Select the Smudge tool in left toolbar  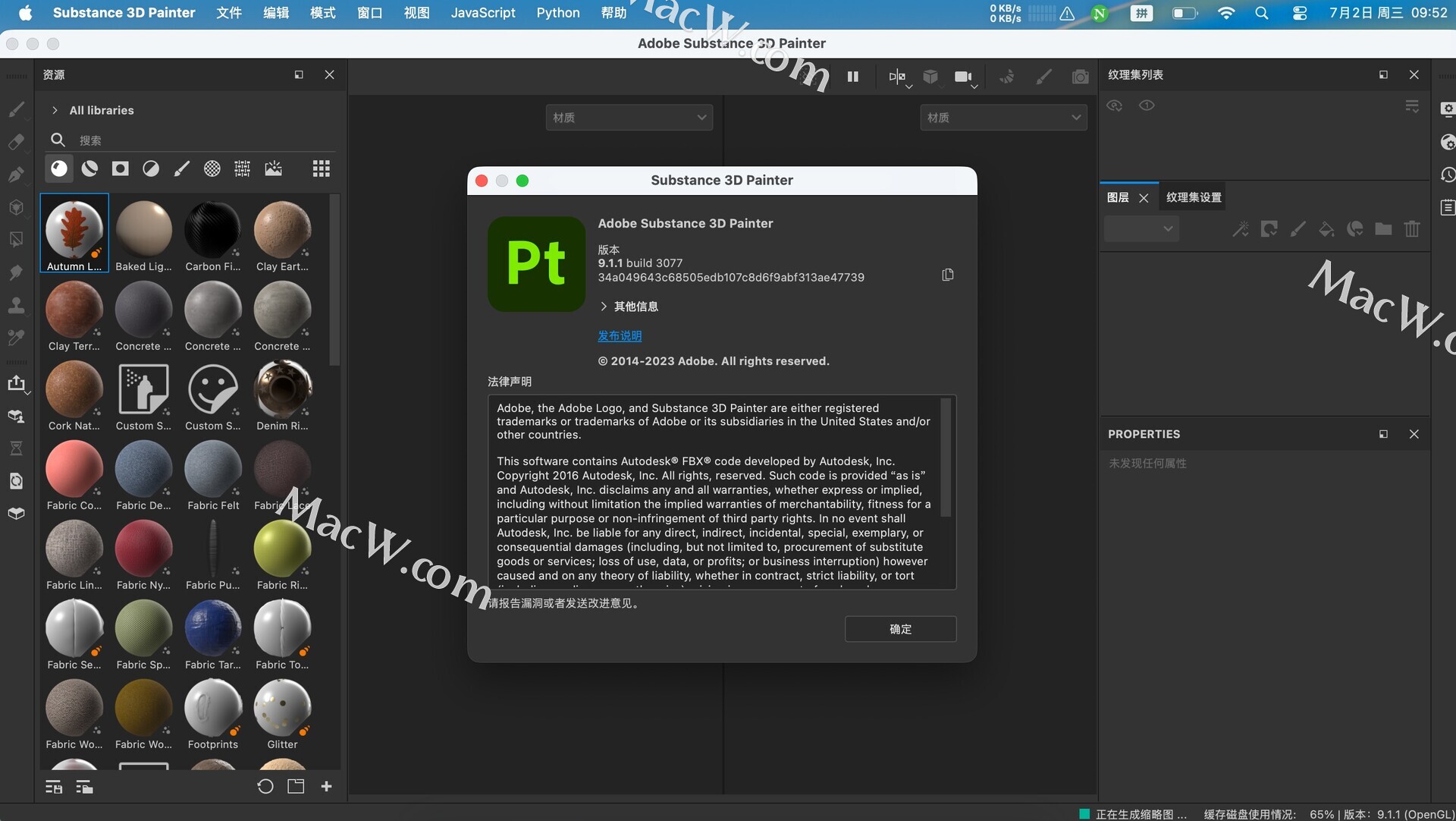click(16, 272)
